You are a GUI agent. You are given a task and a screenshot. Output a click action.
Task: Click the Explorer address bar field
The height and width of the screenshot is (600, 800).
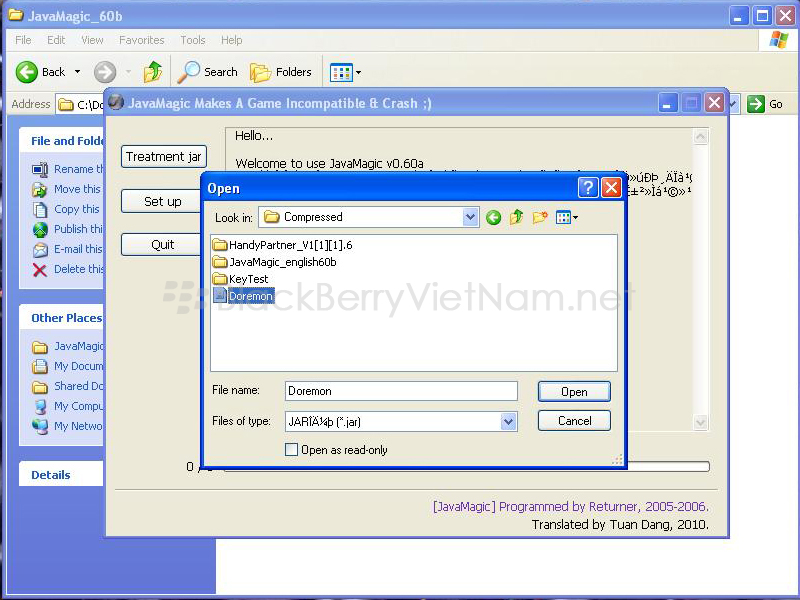pyautogui.click(x=80, y=105)
